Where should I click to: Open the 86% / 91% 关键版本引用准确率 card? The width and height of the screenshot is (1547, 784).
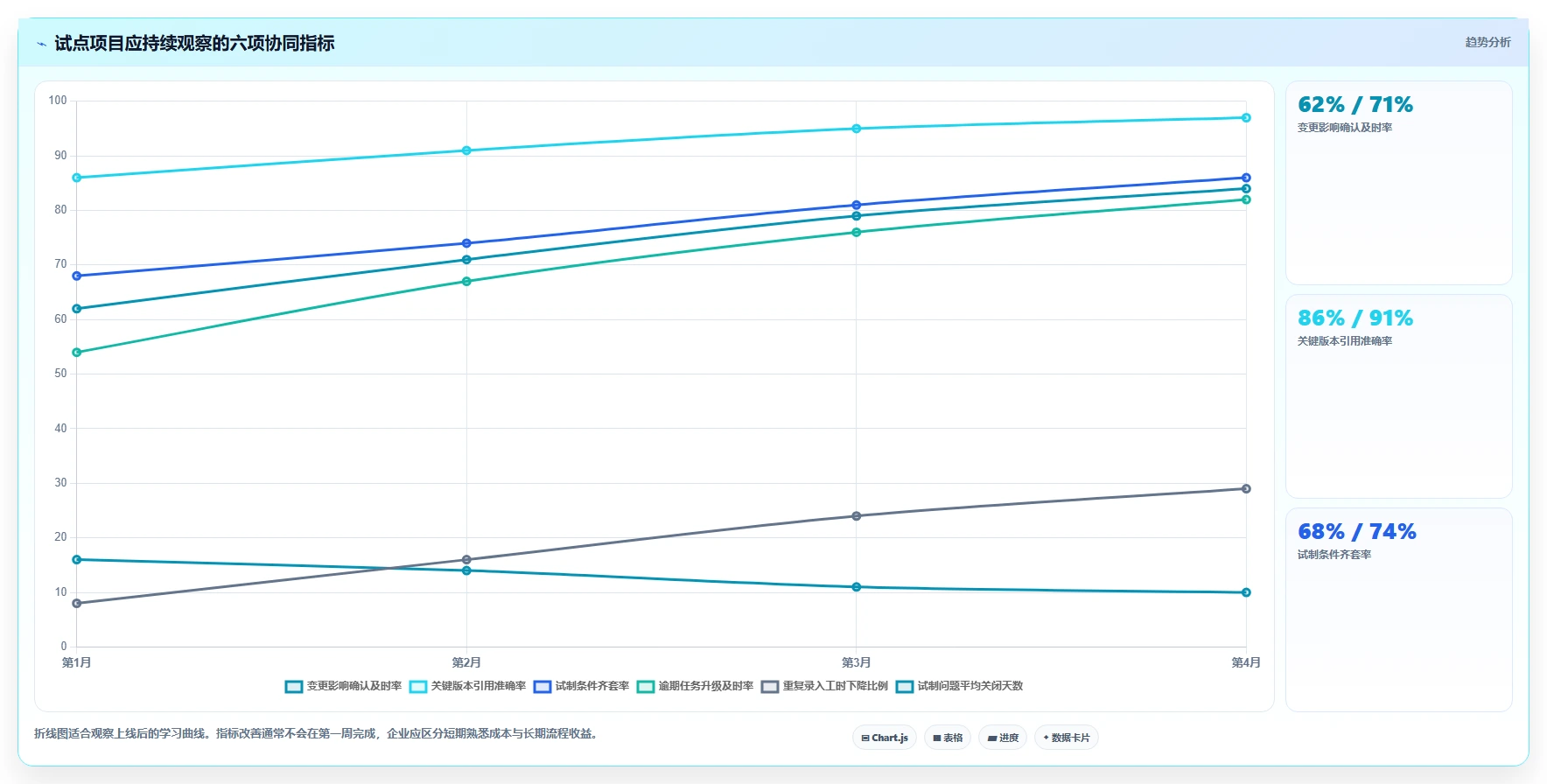(1398, 396)
